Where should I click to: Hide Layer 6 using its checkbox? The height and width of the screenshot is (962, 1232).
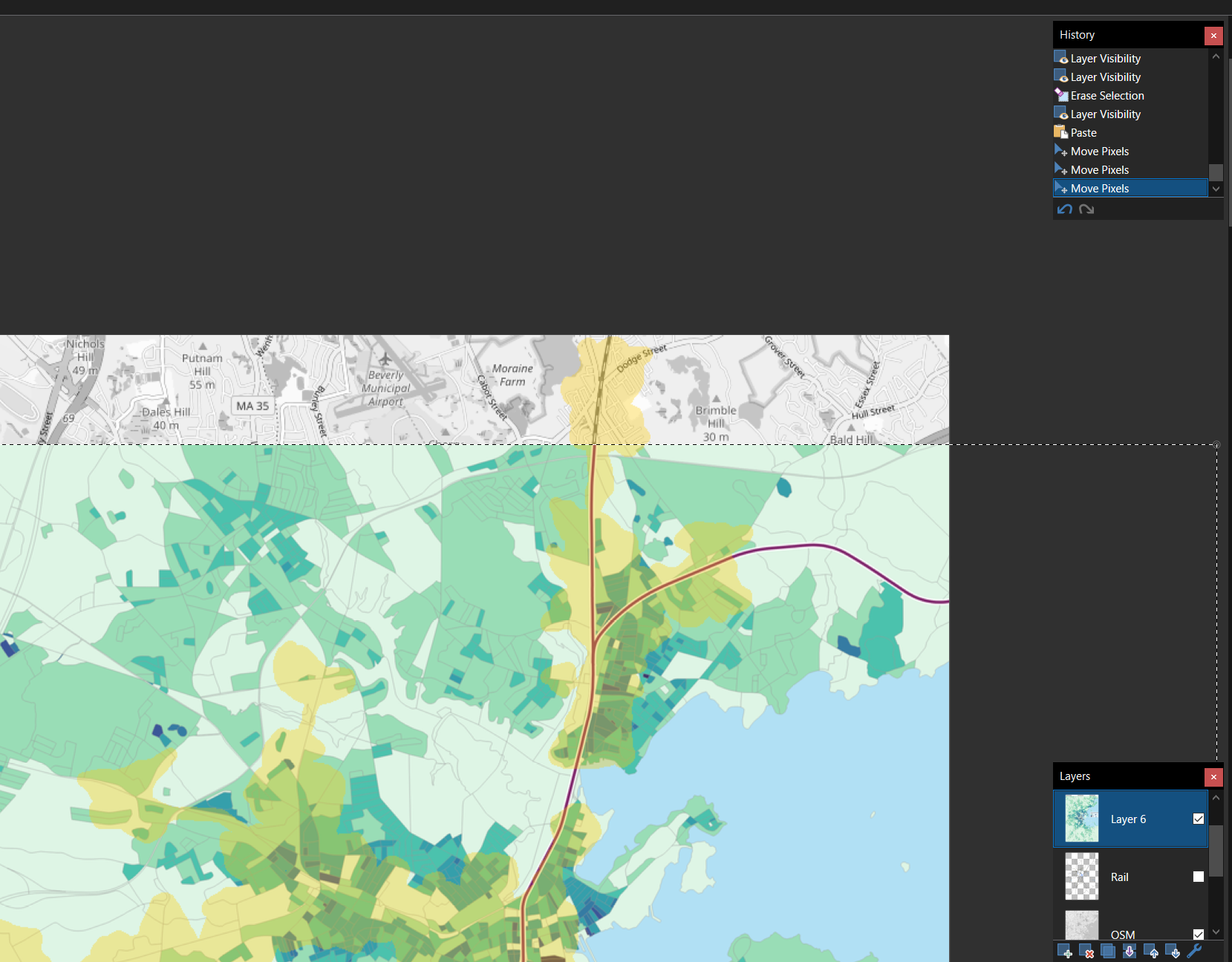(x=1198, y=819)
